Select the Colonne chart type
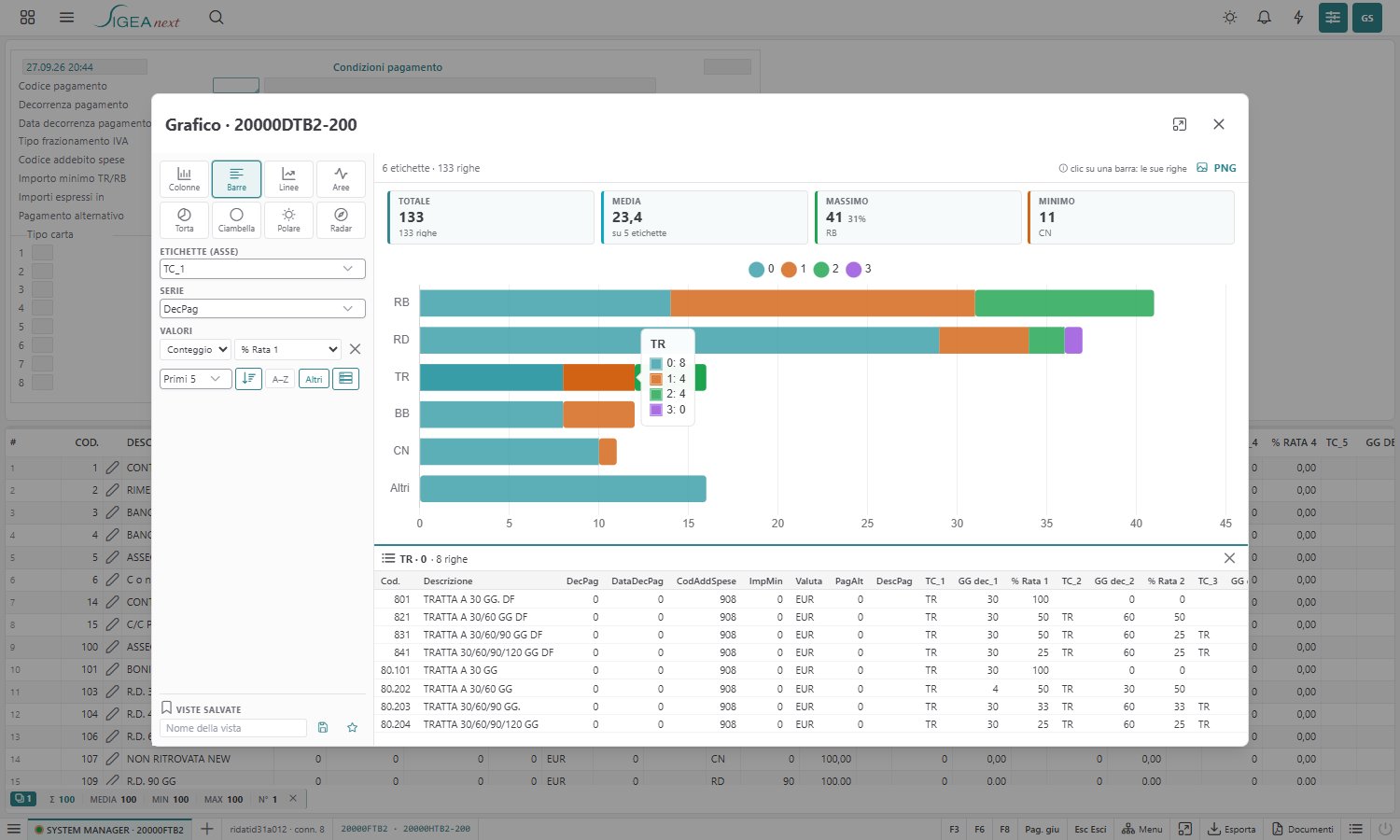The width and height of the screenshot is (1400, 840). coord(184,179)
